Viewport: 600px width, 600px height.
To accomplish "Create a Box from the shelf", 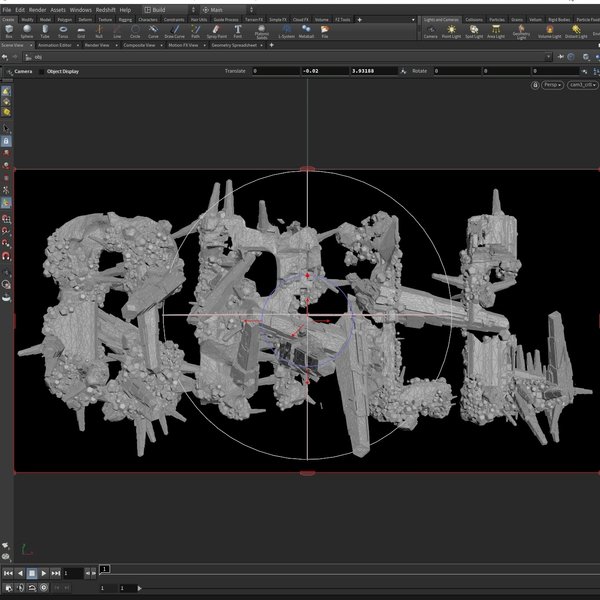I will tap(9, 31).
